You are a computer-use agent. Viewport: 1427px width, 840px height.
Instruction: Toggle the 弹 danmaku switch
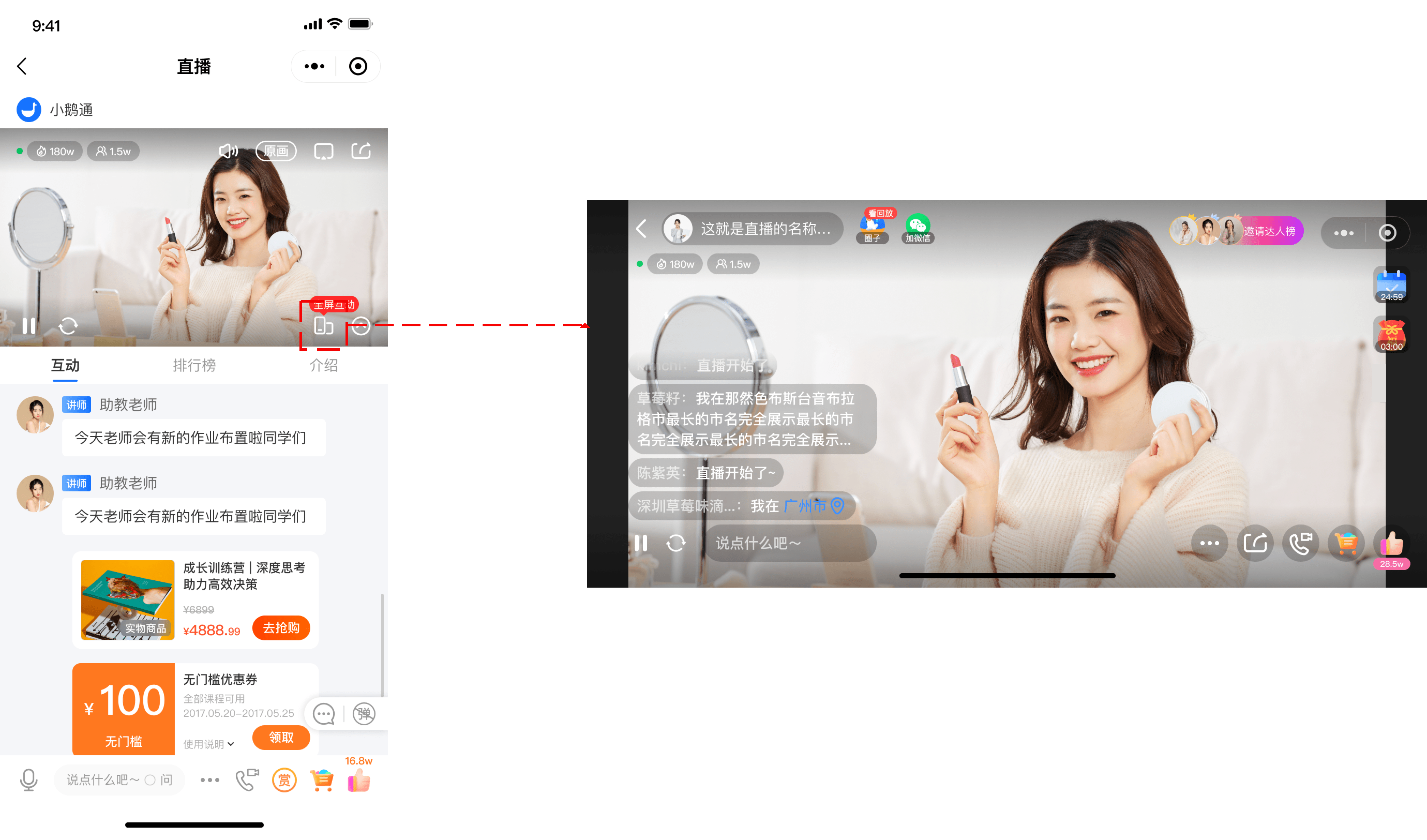click(364, 714)
